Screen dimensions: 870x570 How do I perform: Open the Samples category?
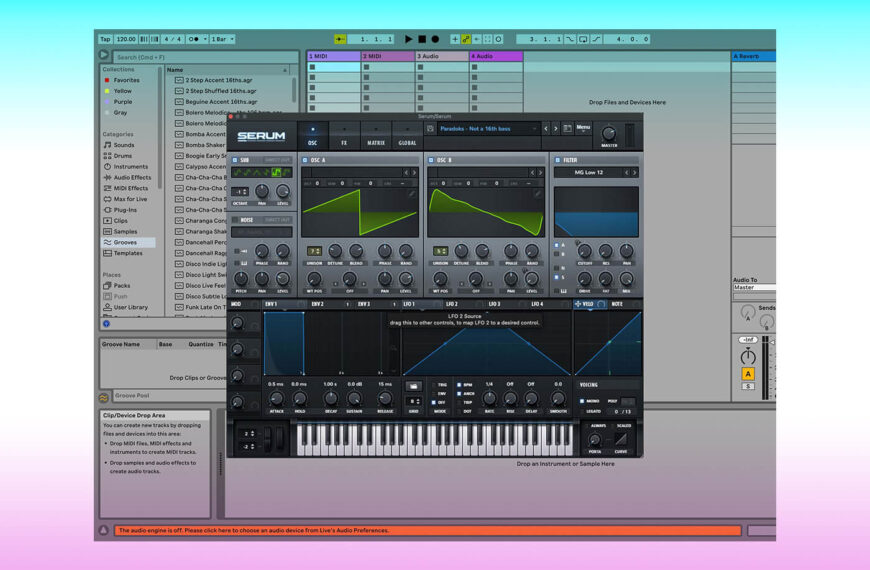tap(125, 232)
